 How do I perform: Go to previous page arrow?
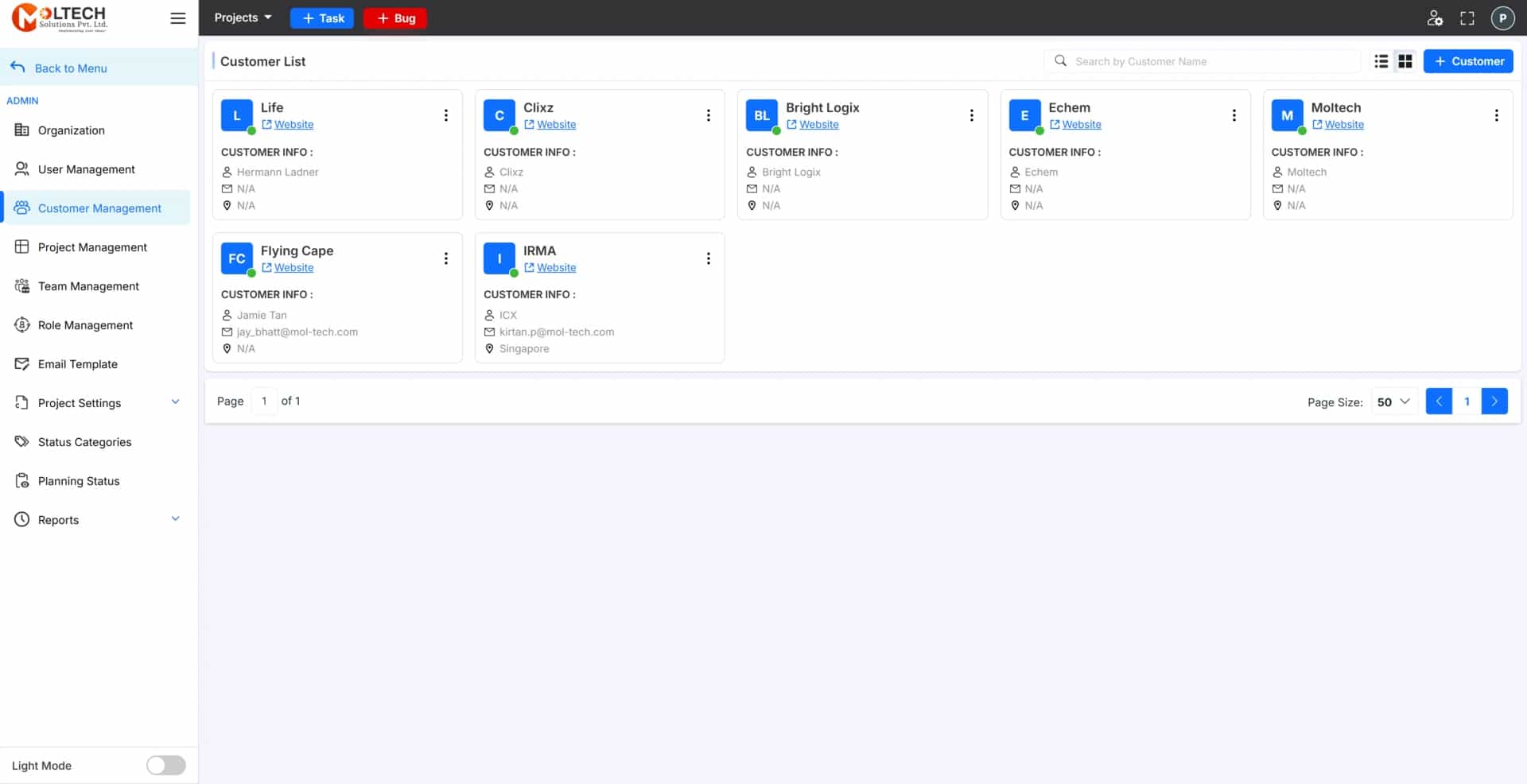[x=1439, y=402]
